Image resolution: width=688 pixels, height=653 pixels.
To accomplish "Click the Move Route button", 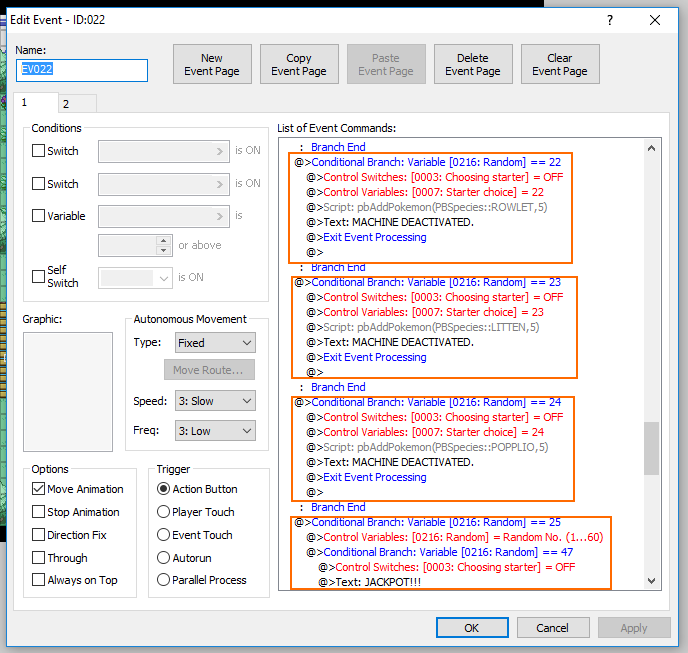I will tap(209, 370).
